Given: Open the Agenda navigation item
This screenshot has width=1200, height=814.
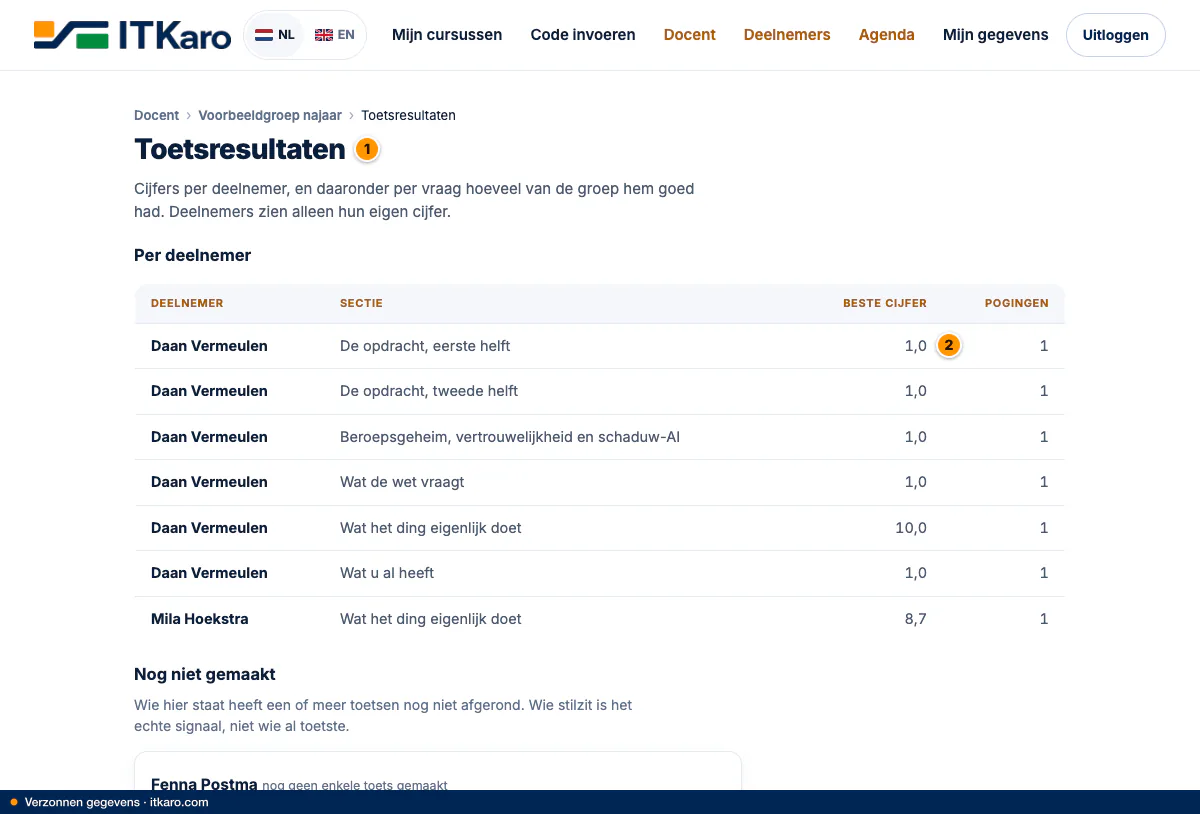Looking at the screenshot, I should (887, 35).
